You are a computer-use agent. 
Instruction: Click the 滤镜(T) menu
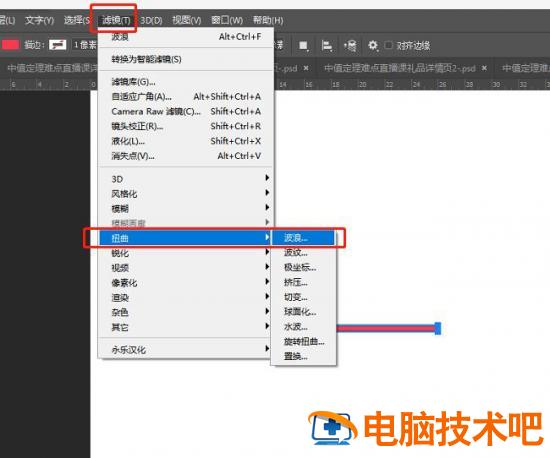click(116, 20)
